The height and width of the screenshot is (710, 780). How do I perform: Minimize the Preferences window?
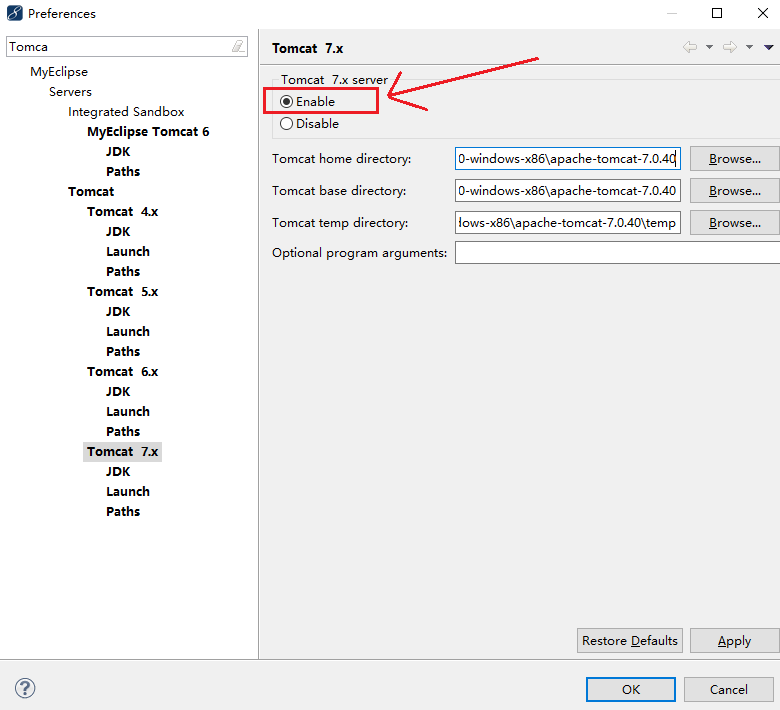(672, 13)
